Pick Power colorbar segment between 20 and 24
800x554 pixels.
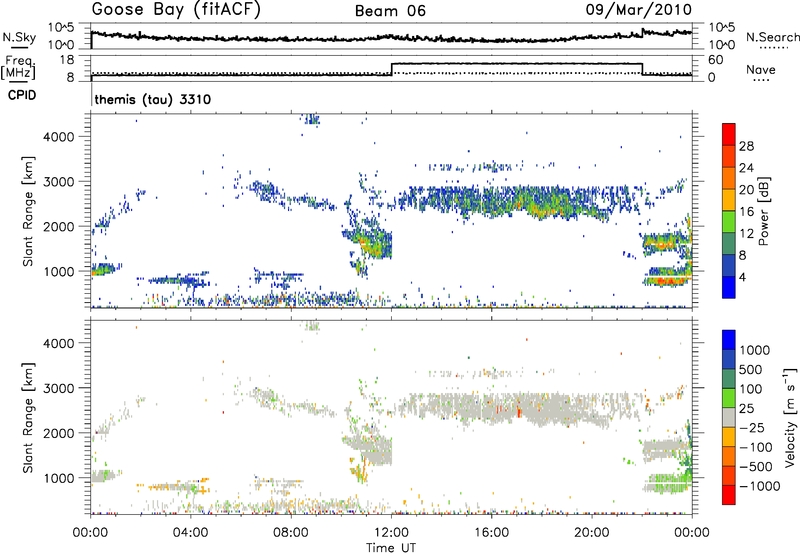(729, 178)
